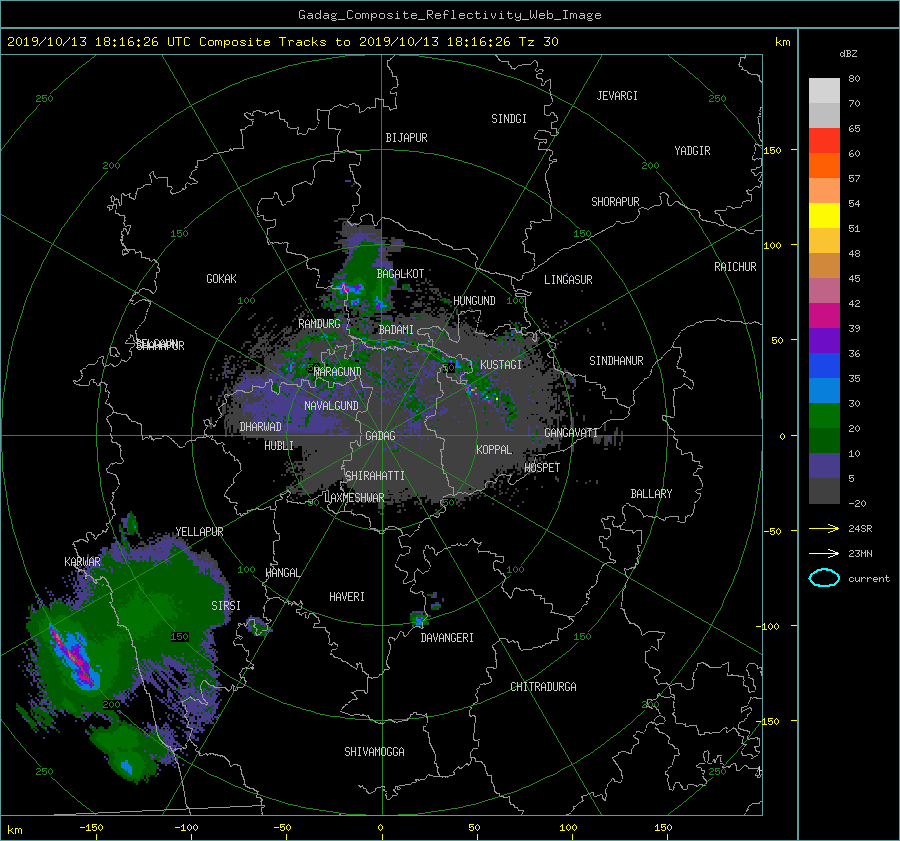Click the '57' value on the dBZ scale
The image size is (900, 841).
point(854,179)
